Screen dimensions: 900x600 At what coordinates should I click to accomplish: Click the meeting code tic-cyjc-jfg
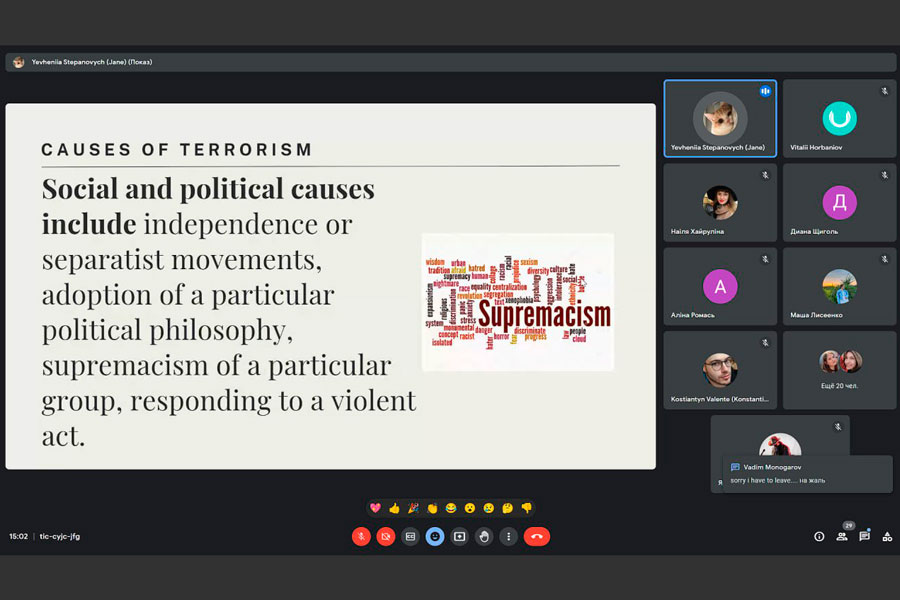(x=60, y=536)
